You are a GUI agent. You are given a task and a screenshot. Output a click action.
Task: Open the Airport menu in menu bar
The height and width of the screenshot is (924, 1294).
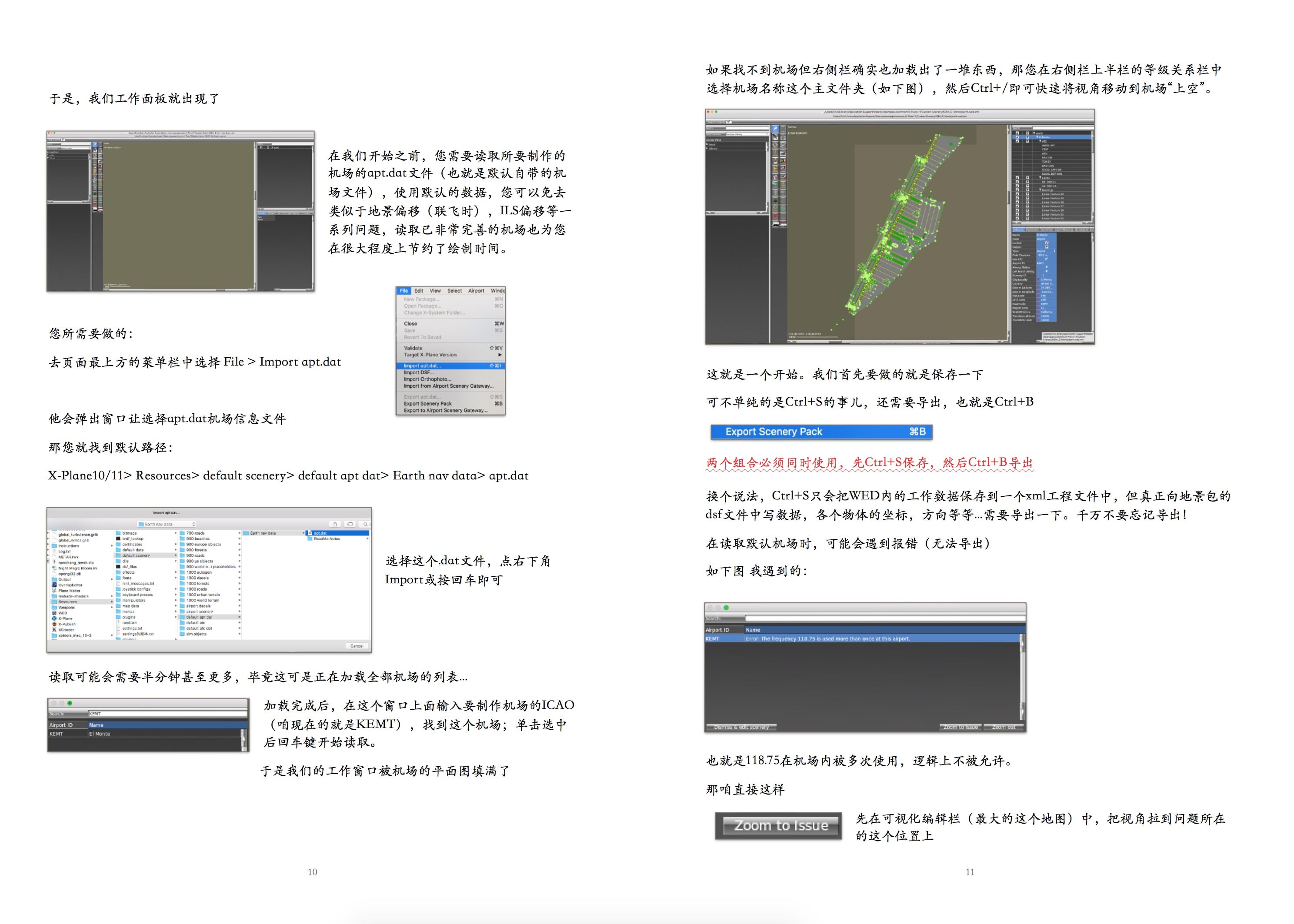pos(476,291)
